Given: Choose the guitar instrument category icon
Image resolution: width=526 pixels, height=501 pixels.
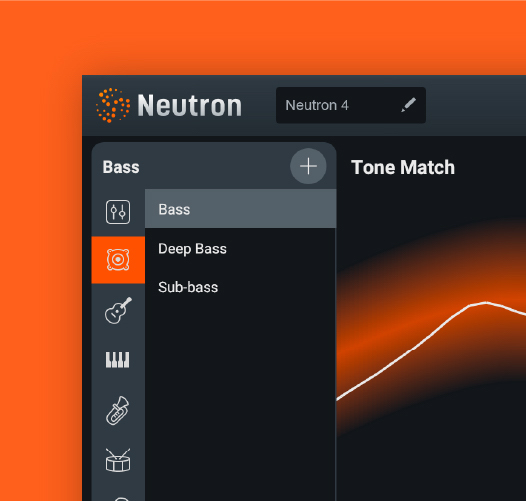Looking at the screenshot, I should [118, 310].
